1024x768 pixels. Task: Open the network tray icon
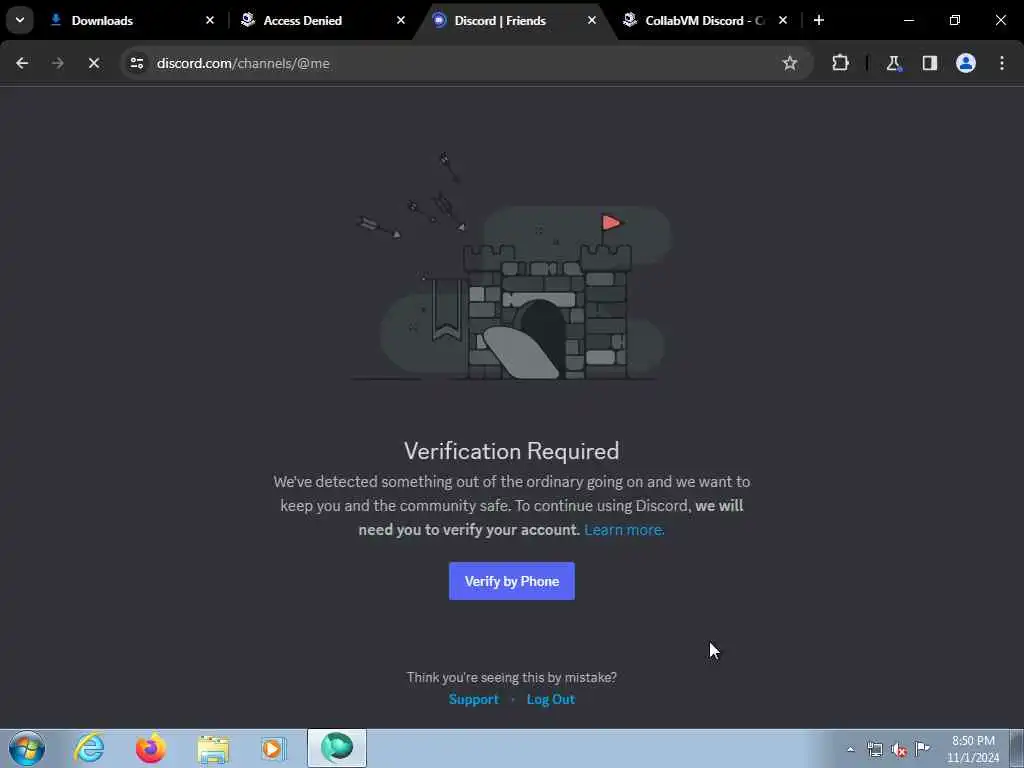coord(874,749)
